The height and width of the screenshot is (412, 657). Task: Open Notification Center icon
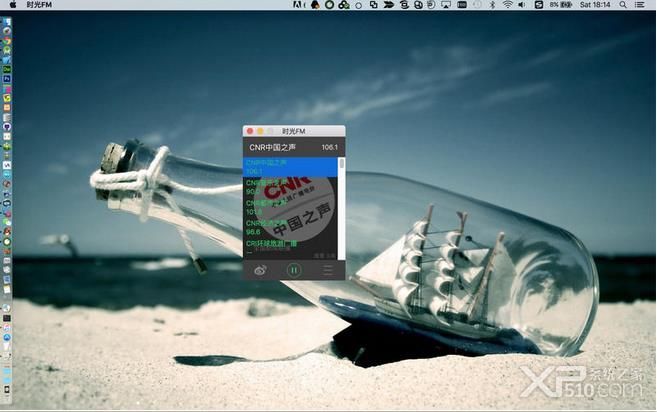[639, 5]
